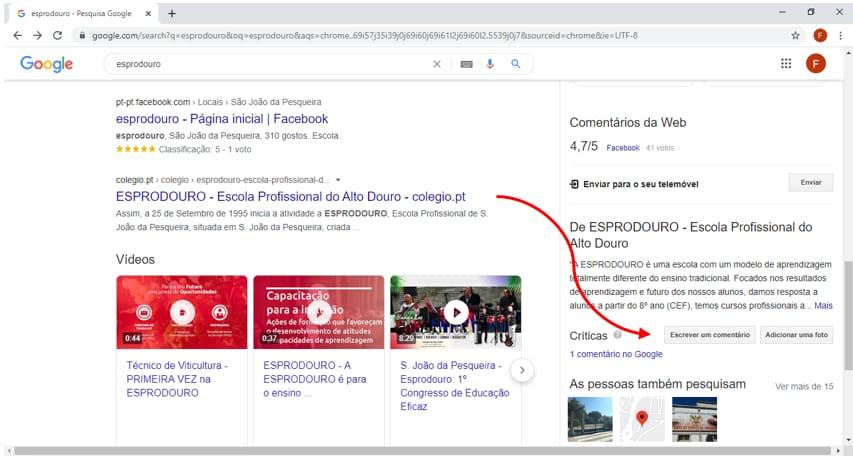This screenshot has width=853, height=456.
Task: Click the '4,7/5' rating text
Action: pyautogui.click(x=584, y=146)
